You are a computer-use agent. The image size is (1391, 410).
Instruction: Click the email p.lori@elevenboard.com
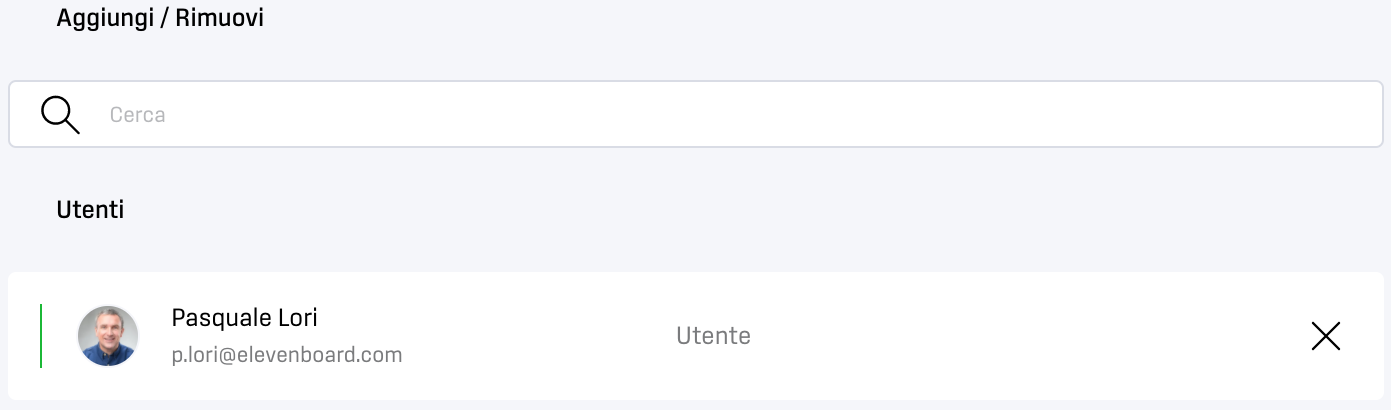(286, 355)
